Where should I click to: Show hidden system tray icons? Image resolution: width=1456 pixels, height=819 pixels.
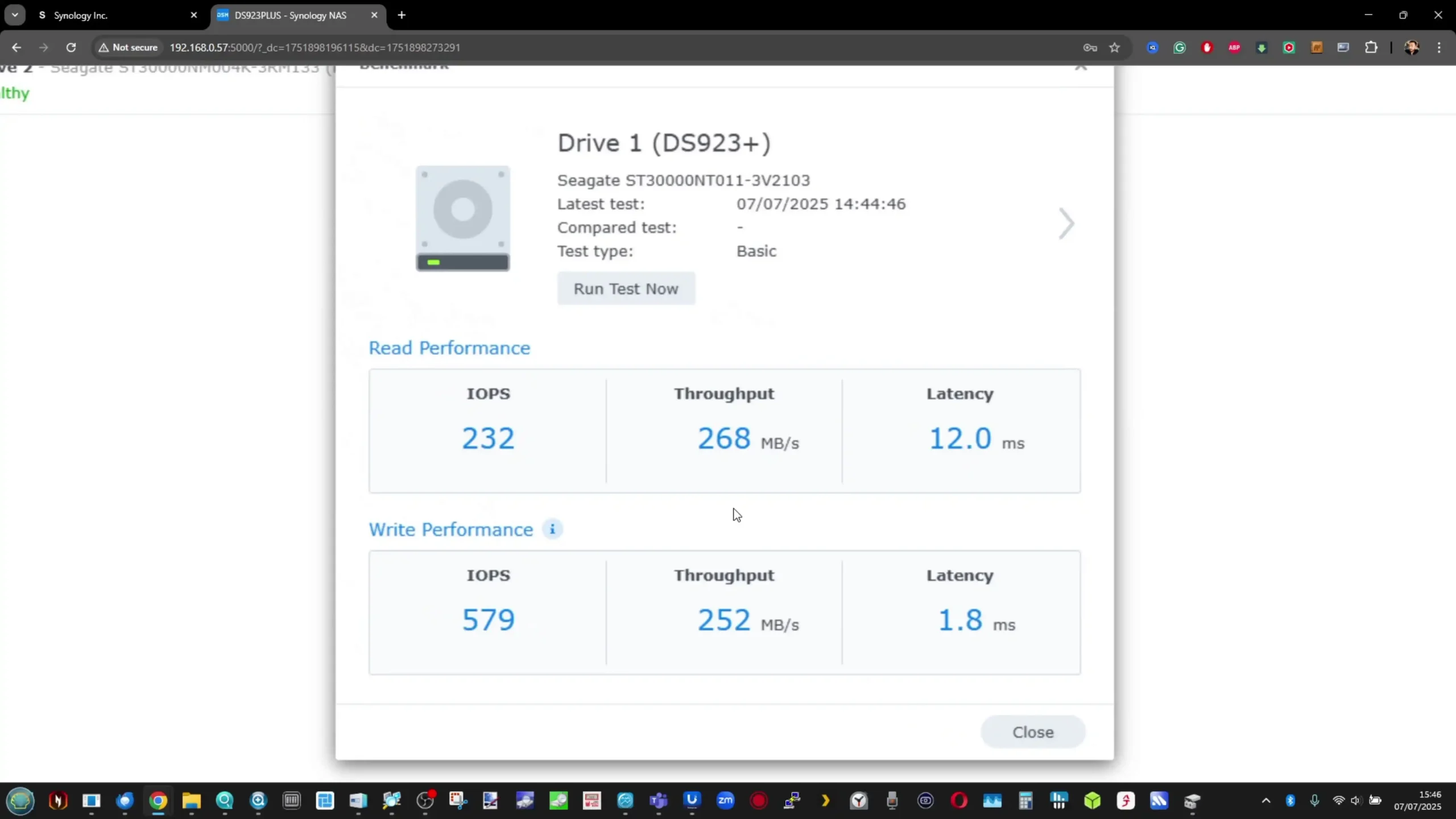[1266, 801]
